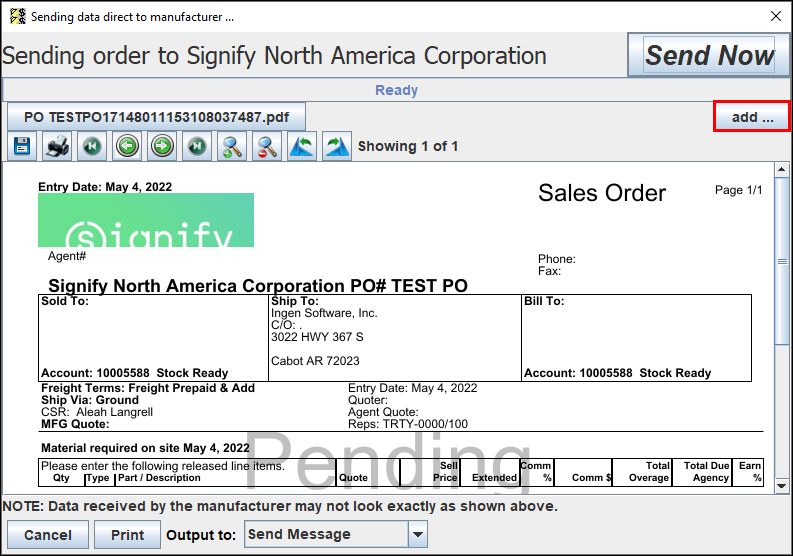Click 'Showing 1 of 1' text

(x=408, y=146)
